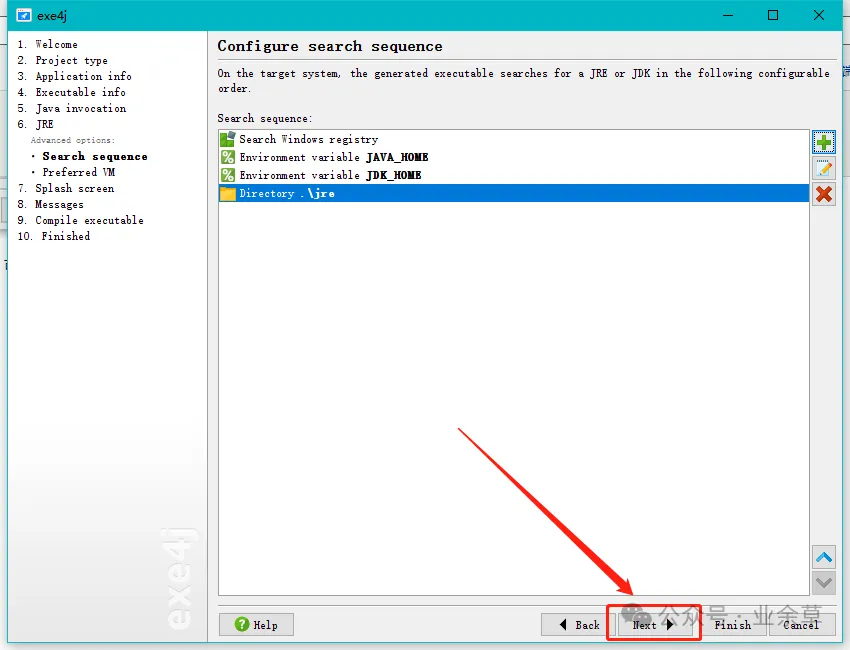Maximize the exe4j window
Image resolution: width=850 pixels, height=650 pixels.
(x=773, y=15)
